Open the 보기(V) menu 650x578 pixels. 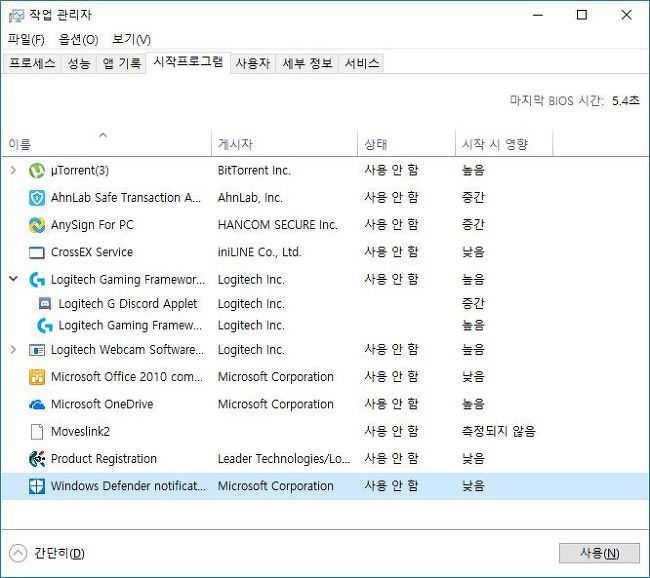(131, 39)
